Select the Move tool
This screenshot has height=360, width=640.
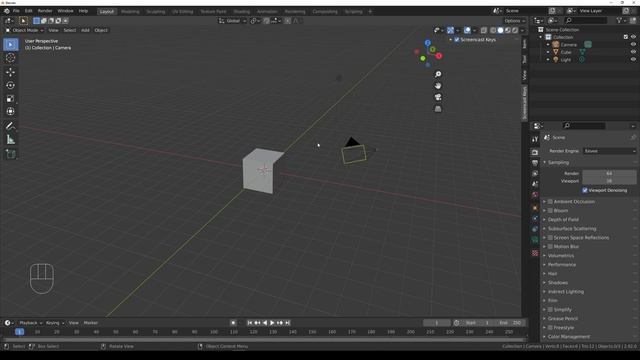pyautogui.click(x=11, y=72)
